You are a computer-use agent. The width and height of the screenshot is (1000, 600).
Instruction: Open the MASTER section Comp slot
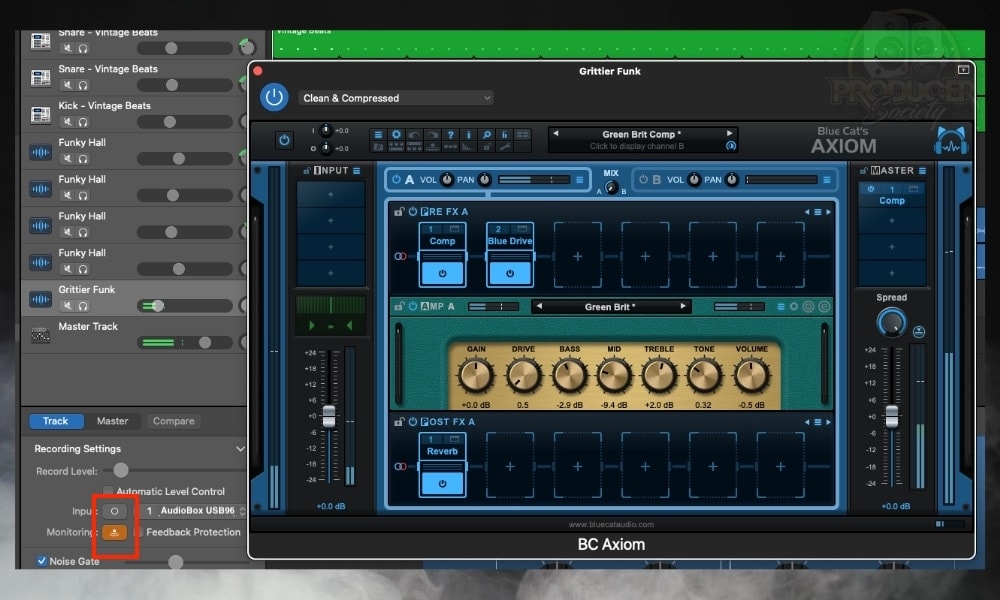892,195
